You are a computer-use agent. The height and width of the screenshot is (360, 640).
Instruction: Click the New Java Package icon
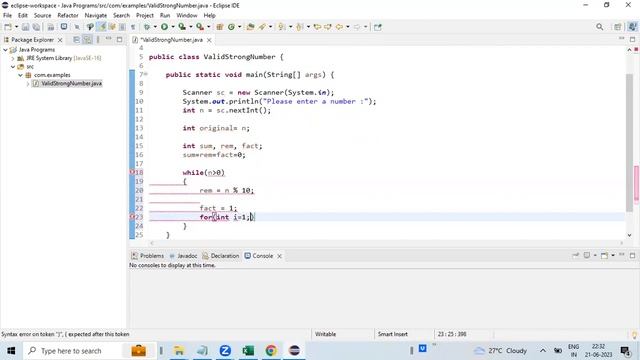[x=220, y=27]
